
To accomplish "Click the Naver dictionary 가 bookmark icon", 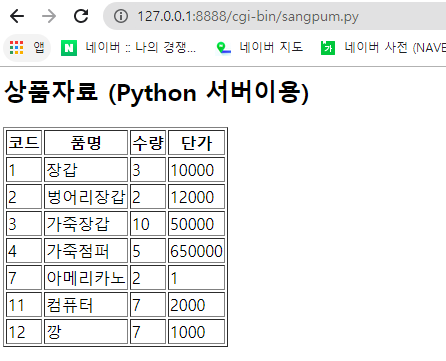I will click(x=328, y=48).
